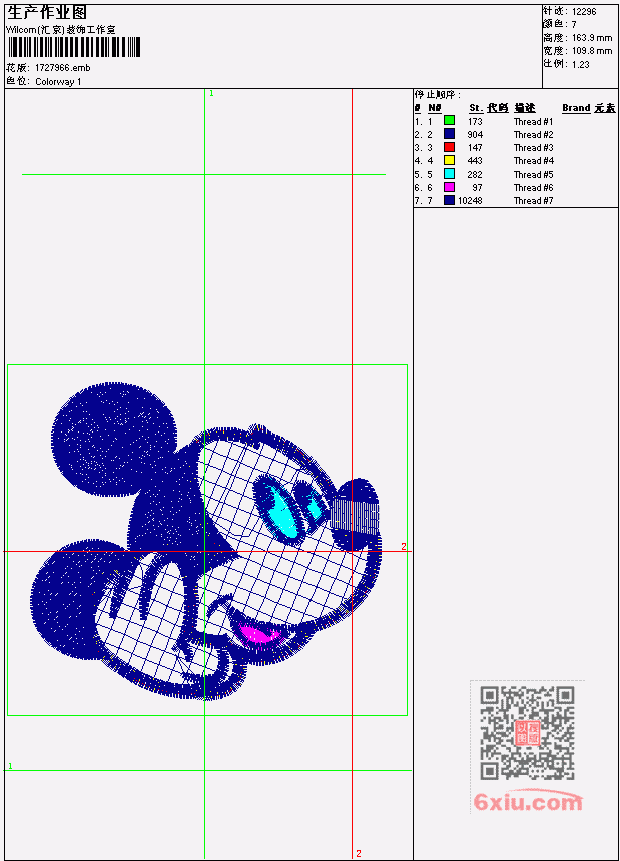
Task: Select the Thread #7 description
Action: pos(533,201)
